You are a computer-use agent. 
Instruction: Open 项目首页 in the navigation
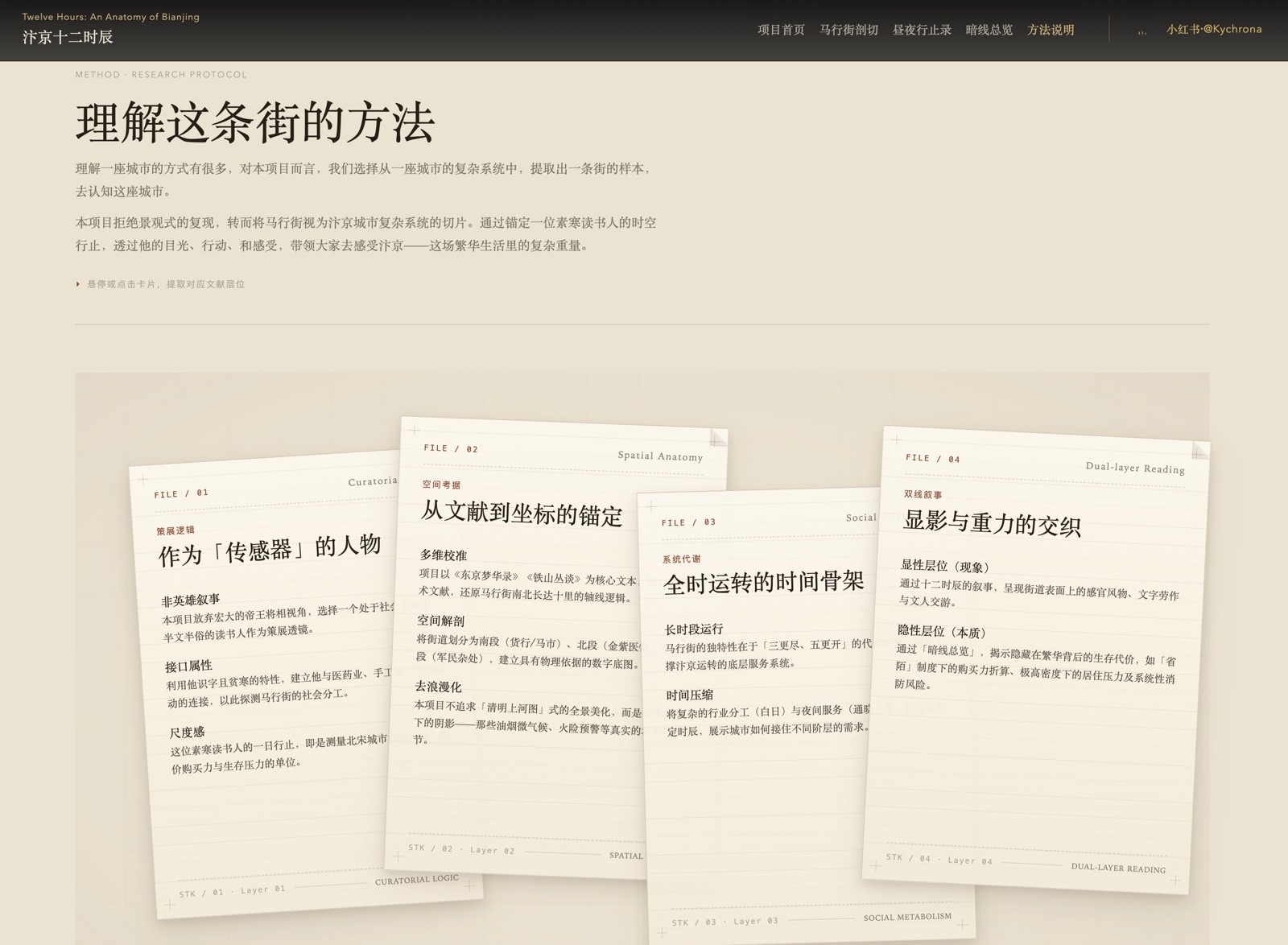[x=781, y=30]
